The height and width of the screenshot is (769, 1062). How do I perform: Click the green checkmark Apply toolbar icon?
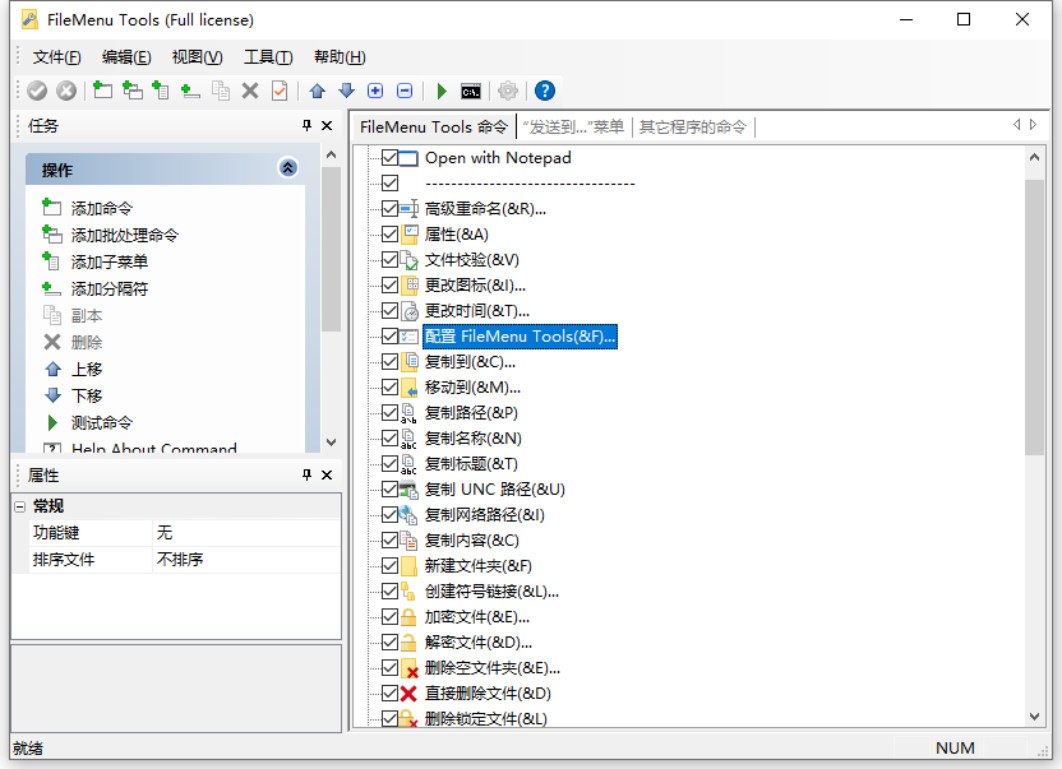coord(37,90)
